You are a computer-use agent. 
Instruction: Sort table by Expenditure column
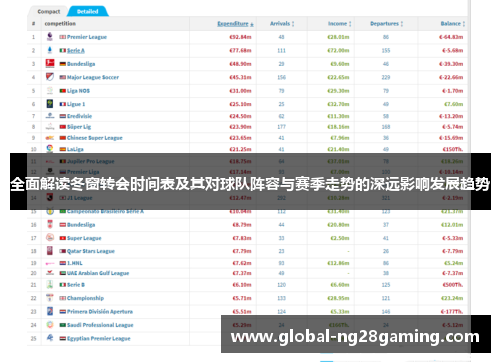point(235,23)
